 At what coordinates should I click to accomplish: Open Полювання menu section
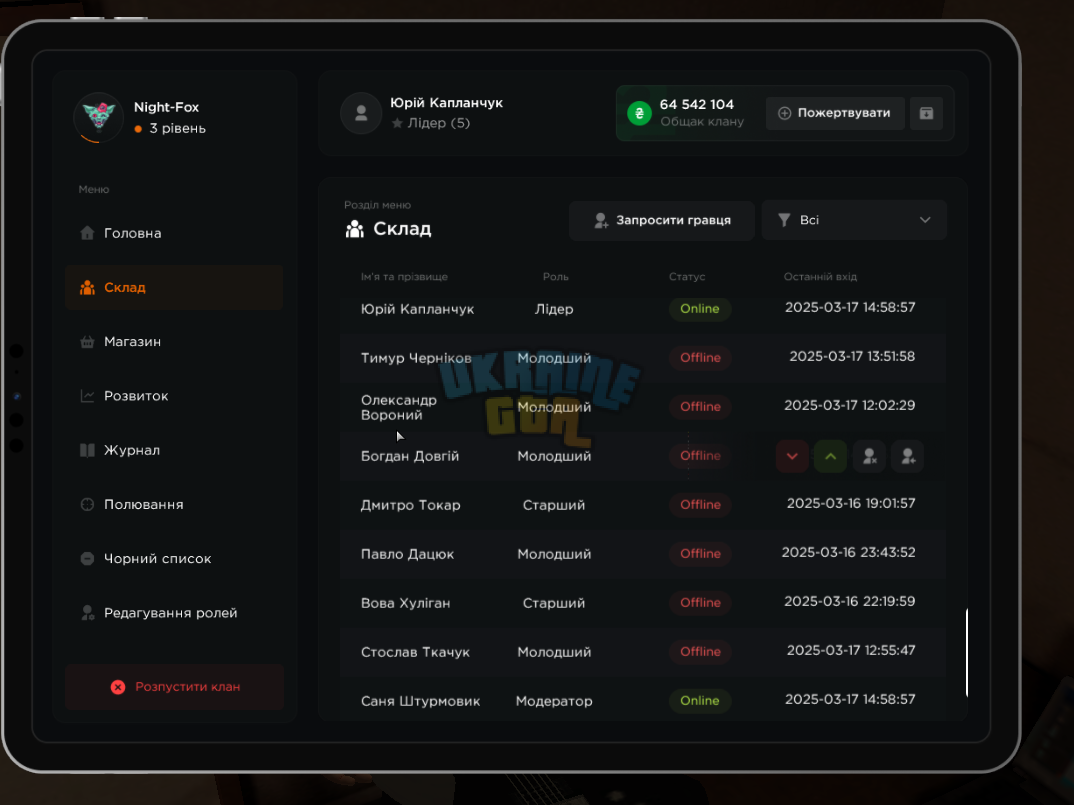174,504
